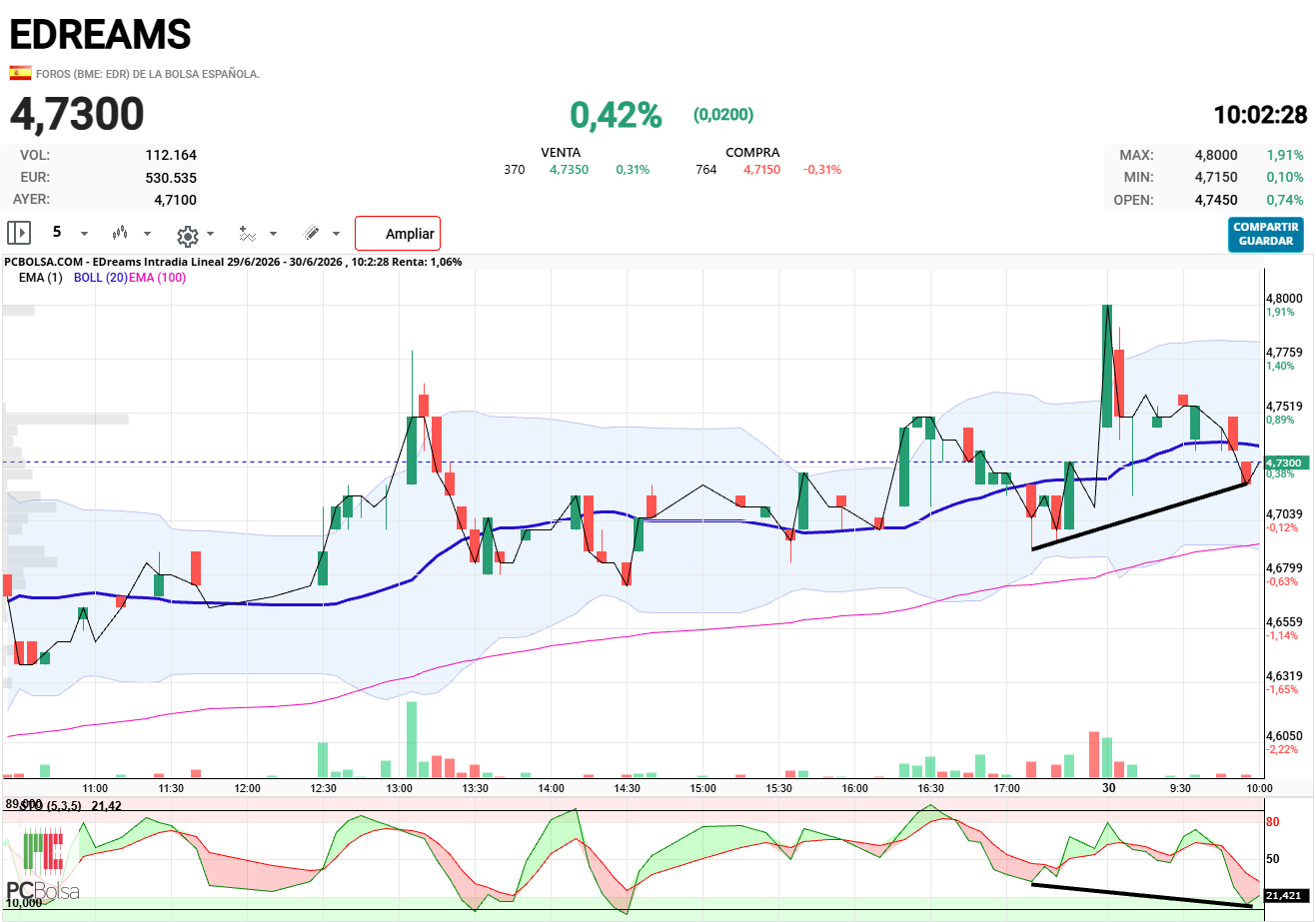1316x922 pixels.
Task: Click the last price 4,7300
Action: point(77,114)
